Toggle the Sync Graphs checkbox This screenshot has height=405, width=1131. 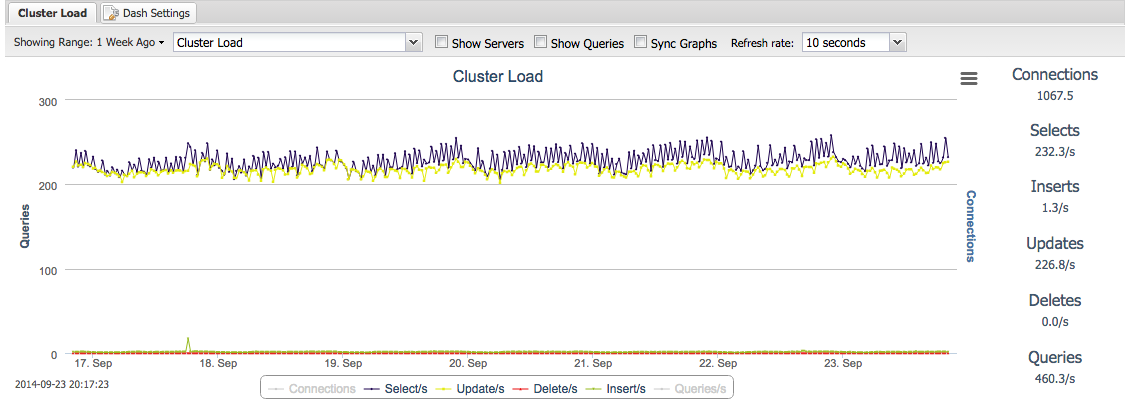[x=640, y=43]
